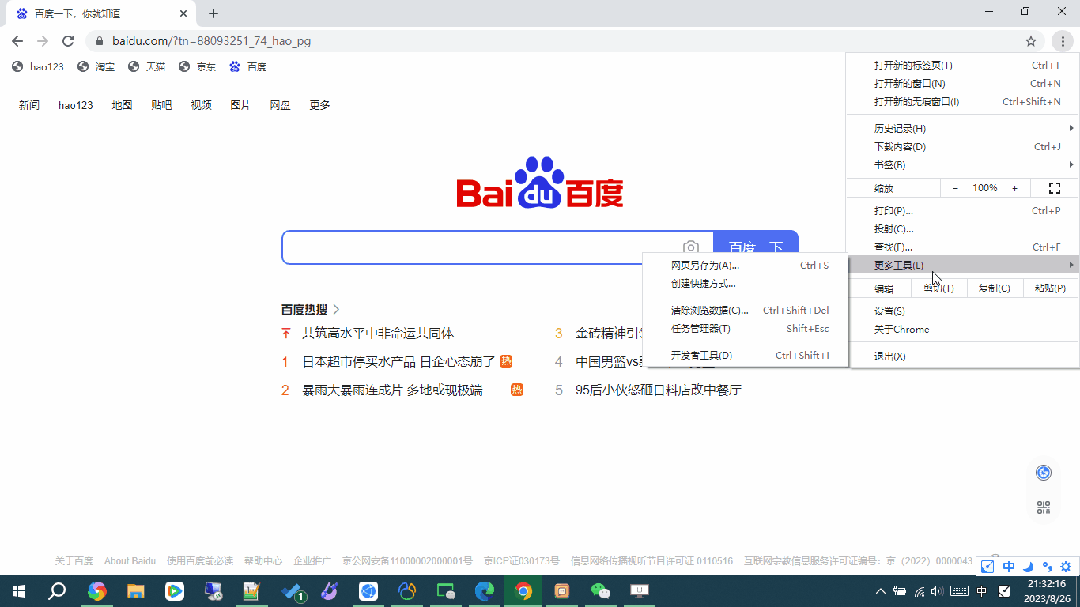Open the 更多 navigation link
The height and width of the screenshot is (607, 1080).
tap(320, 105)
